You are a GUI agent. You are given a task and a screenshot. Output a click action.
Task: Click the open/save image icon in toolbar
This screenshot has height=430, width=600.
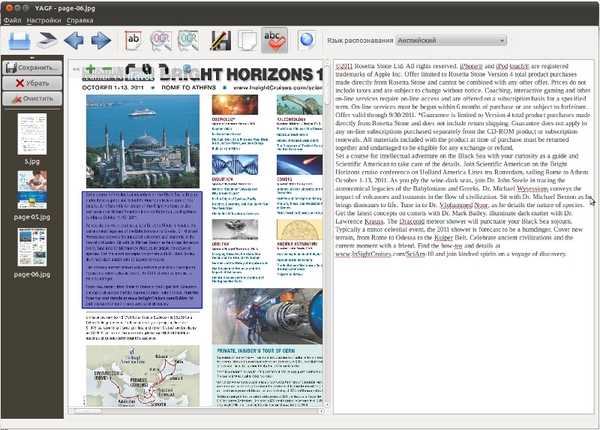point(19,41)
